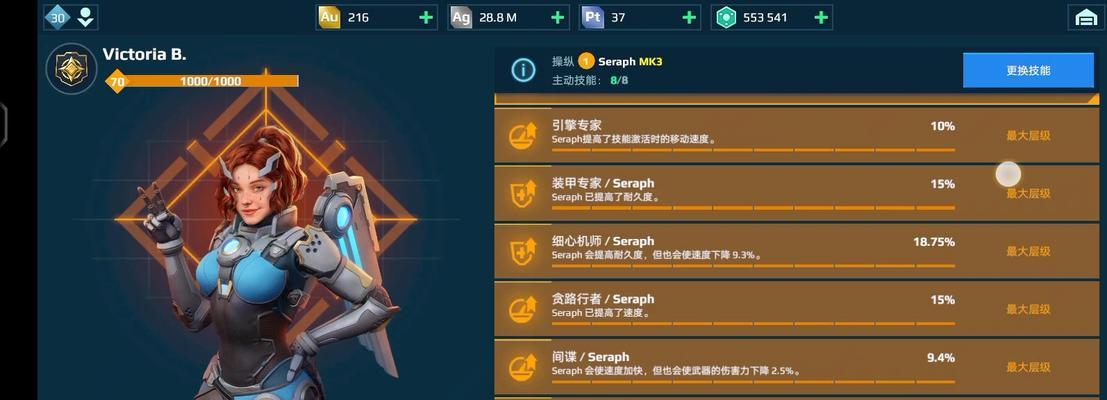
Task: Add gold with Au plus icon
Action: coord(426,18)
